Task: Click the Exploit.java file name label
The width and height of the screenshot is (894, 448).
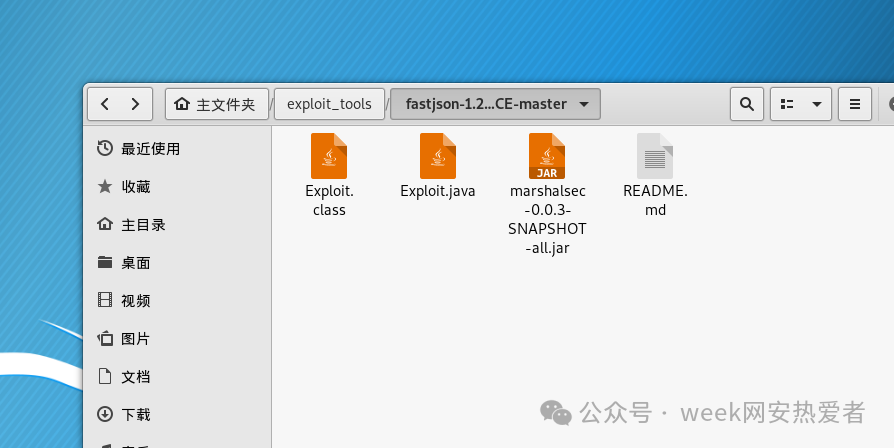Action: point(438,191)
